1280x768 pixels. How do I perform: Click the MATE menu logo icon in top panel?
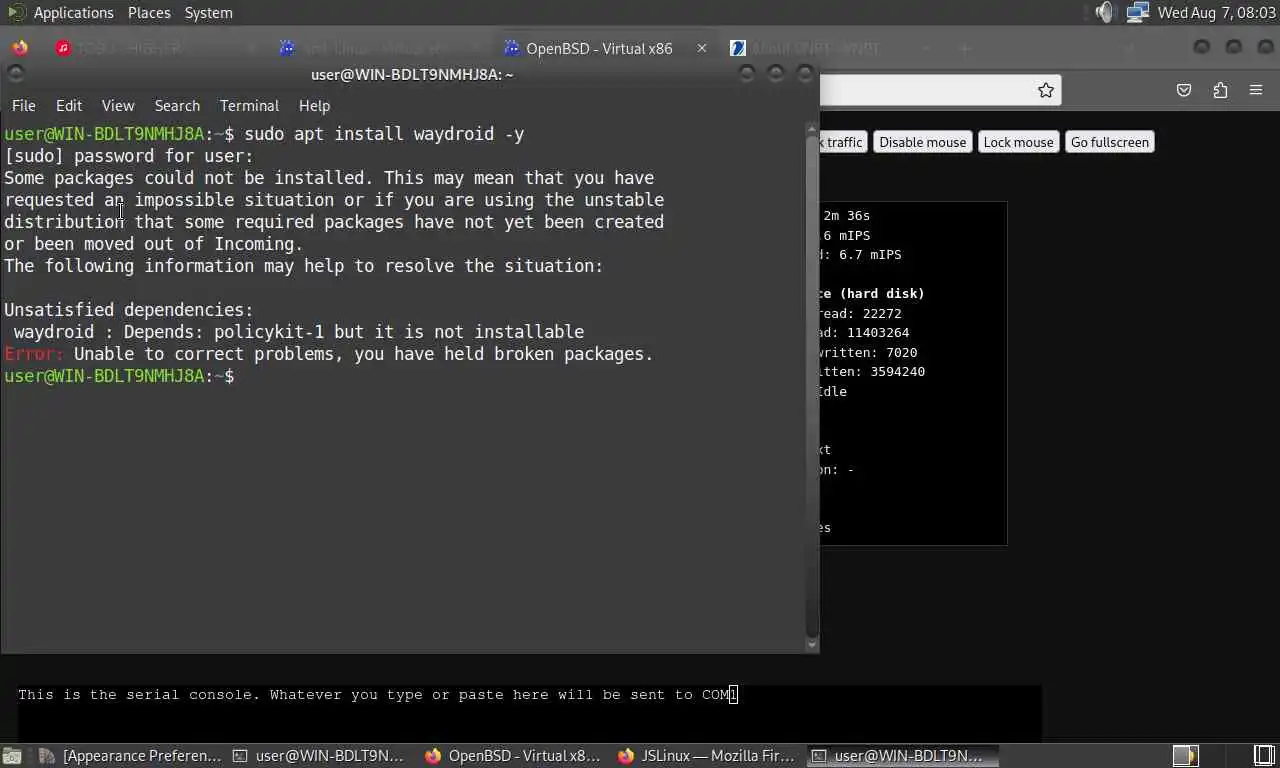[16, 12]
